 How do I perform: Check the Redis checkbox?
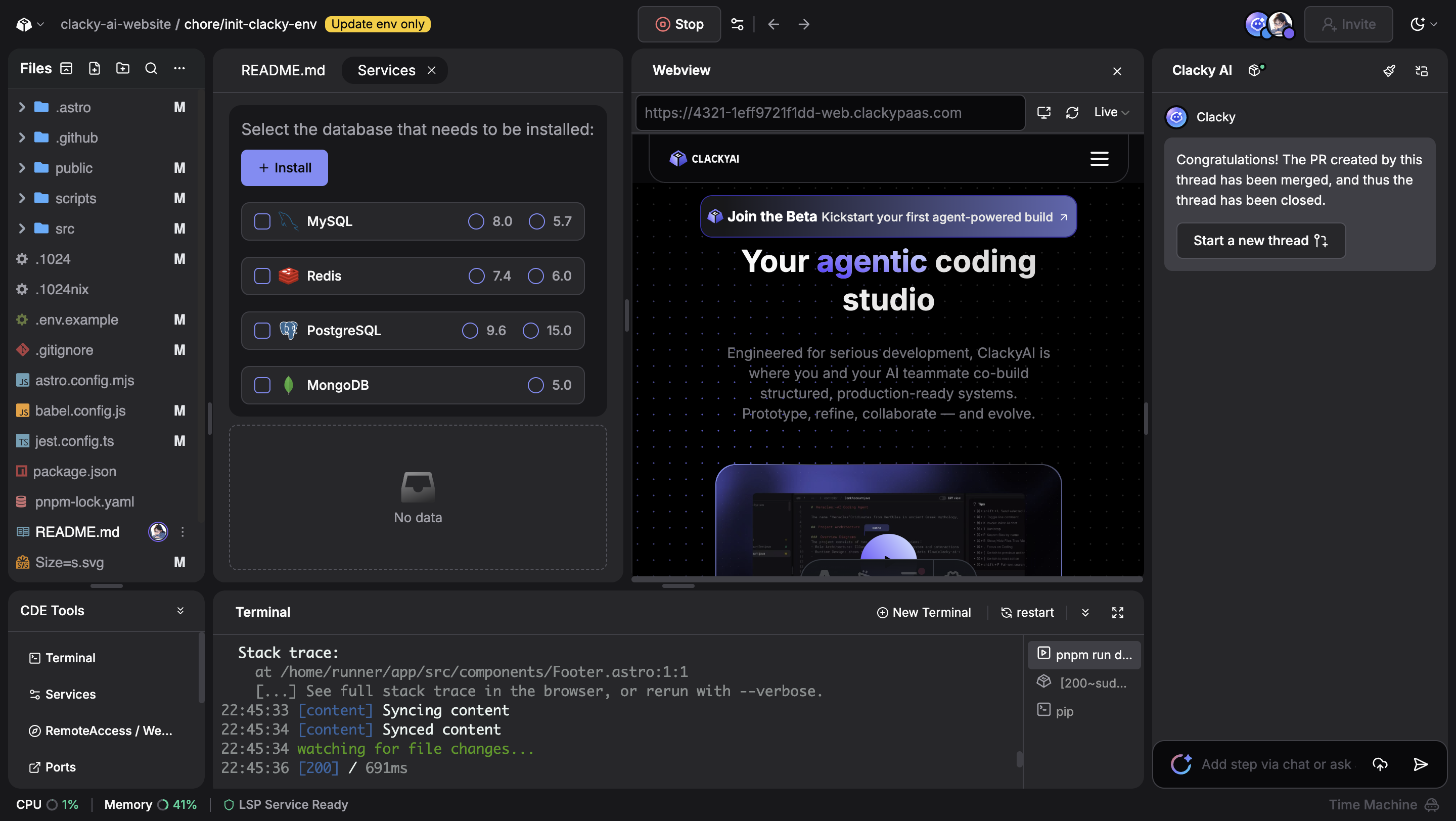pyautogui.click(x=262, y=276)
